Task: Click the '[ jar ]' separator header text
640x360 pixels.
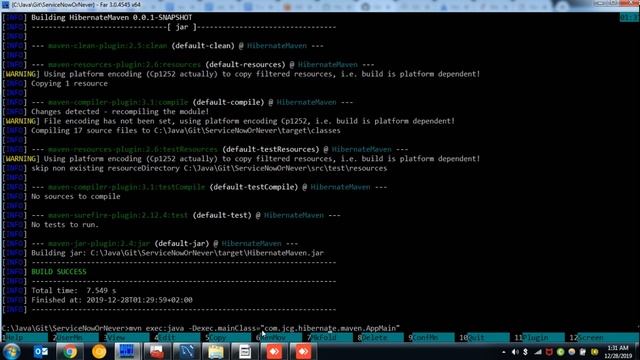Action: pos(182,27)
